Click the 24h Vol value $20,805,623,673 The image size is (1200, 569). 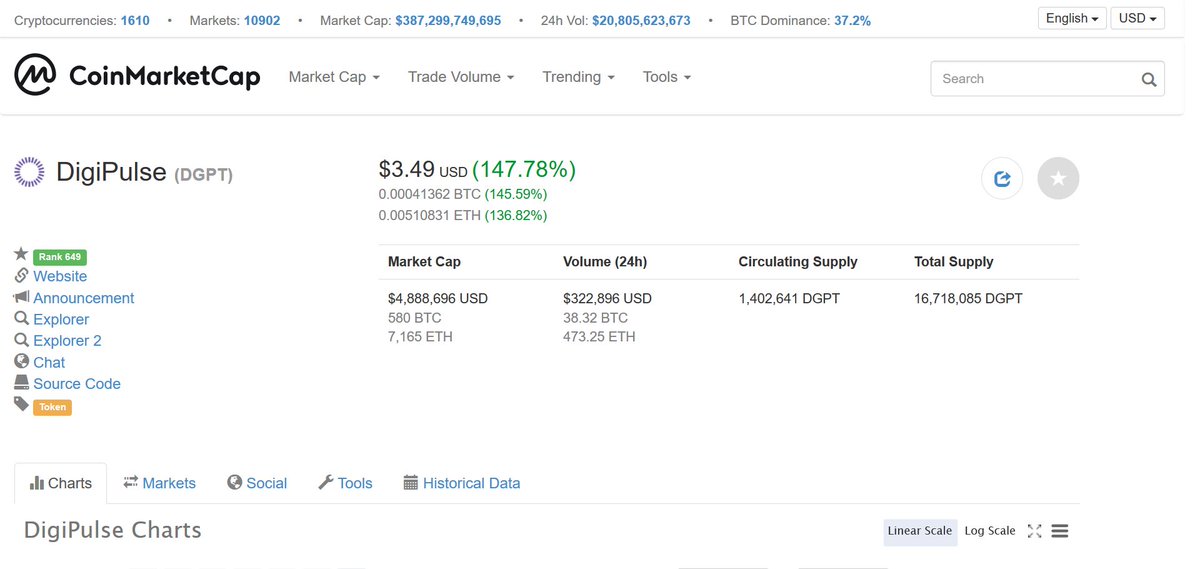click(641, 20)
